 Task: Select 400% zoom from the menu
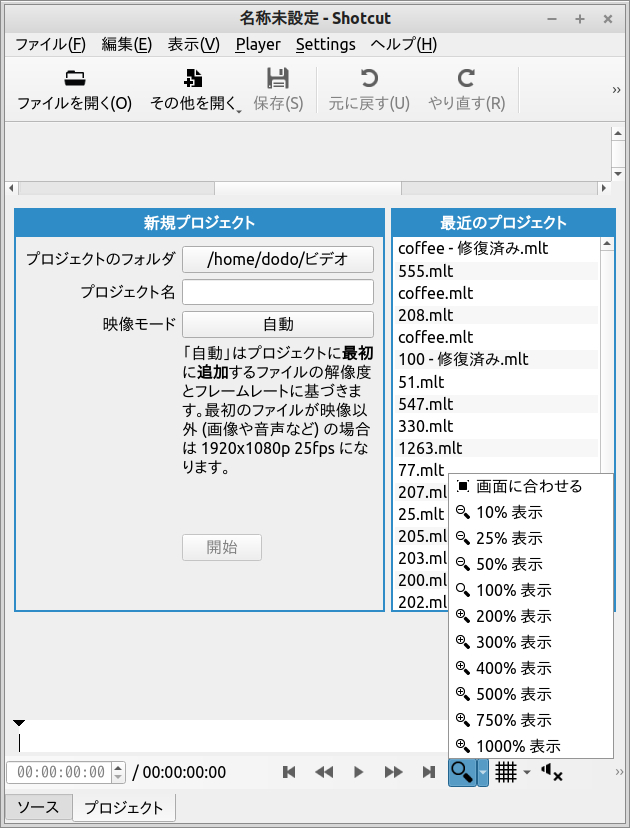[531, 668]
